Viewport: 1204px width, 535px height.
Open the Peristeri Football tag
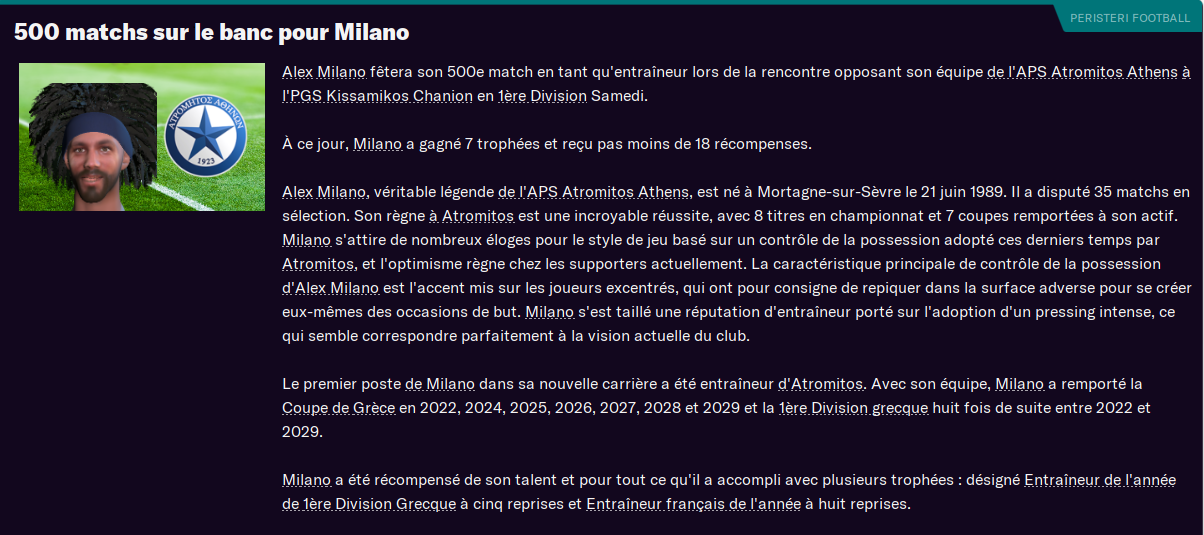(1129, 18)
